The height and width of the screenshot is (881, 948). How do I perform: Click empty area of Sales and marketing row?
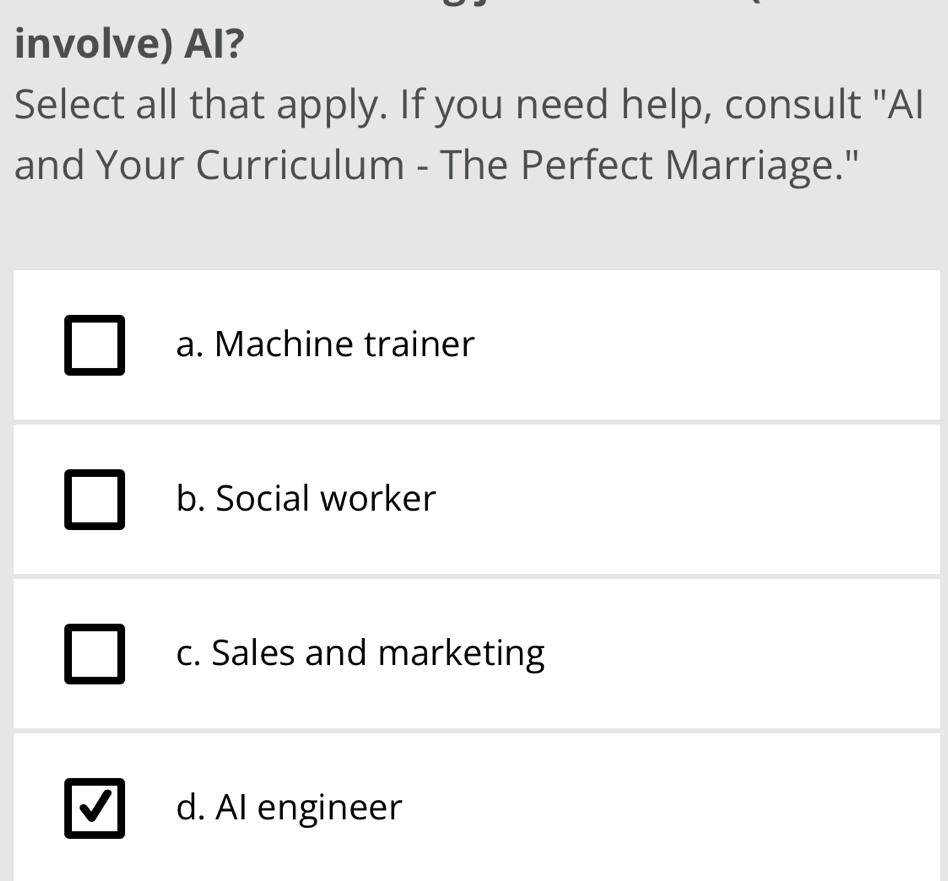[740, 654]
